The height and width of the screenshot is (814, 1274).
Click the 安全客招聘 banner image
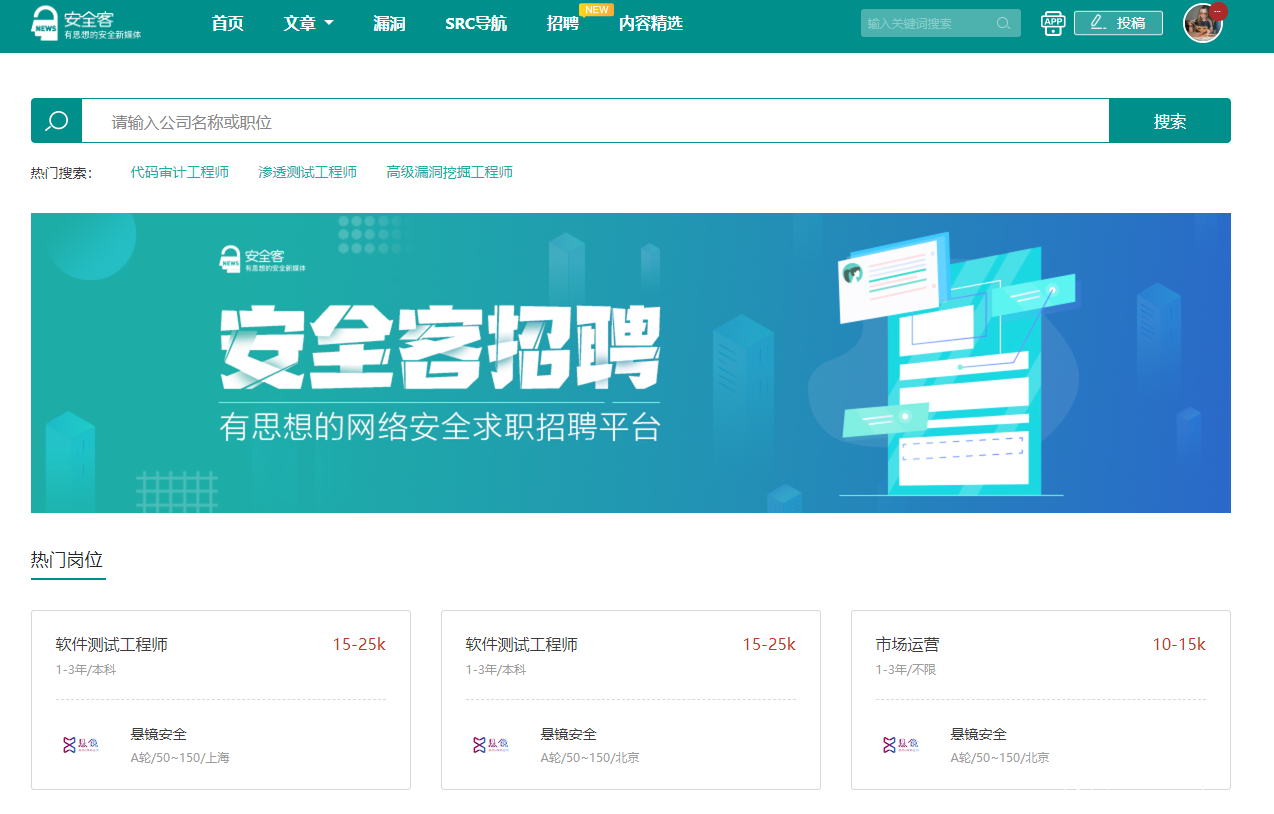[x=630, y=362]
